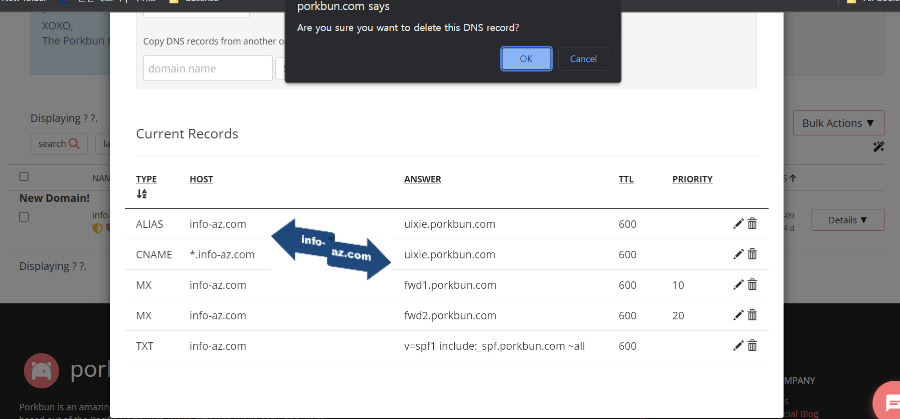The height and width of the screenshot is (419, 900).
Task: Sort records by TTL column header
Action: [626, 179]
